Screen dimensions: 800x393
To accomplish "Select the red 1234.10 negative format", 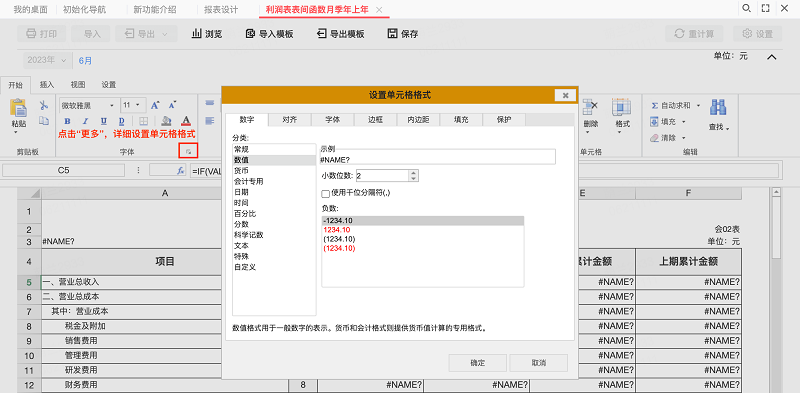I will [x=336, y=230].
